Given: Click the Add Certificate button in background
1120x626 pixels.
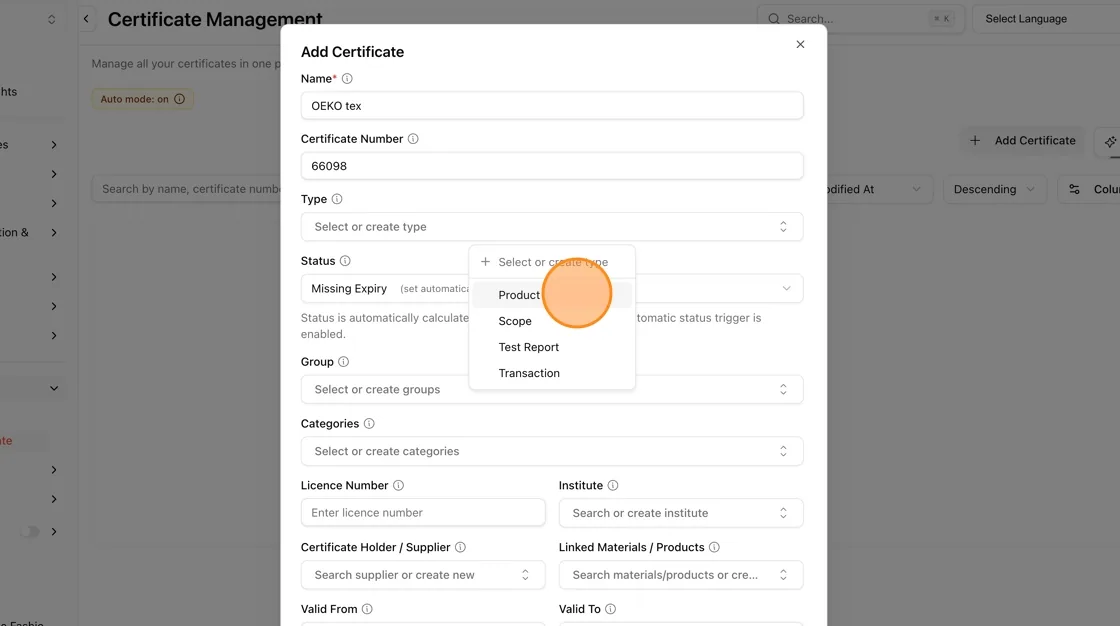Looking at the screenshot, I should [1023, 141].
